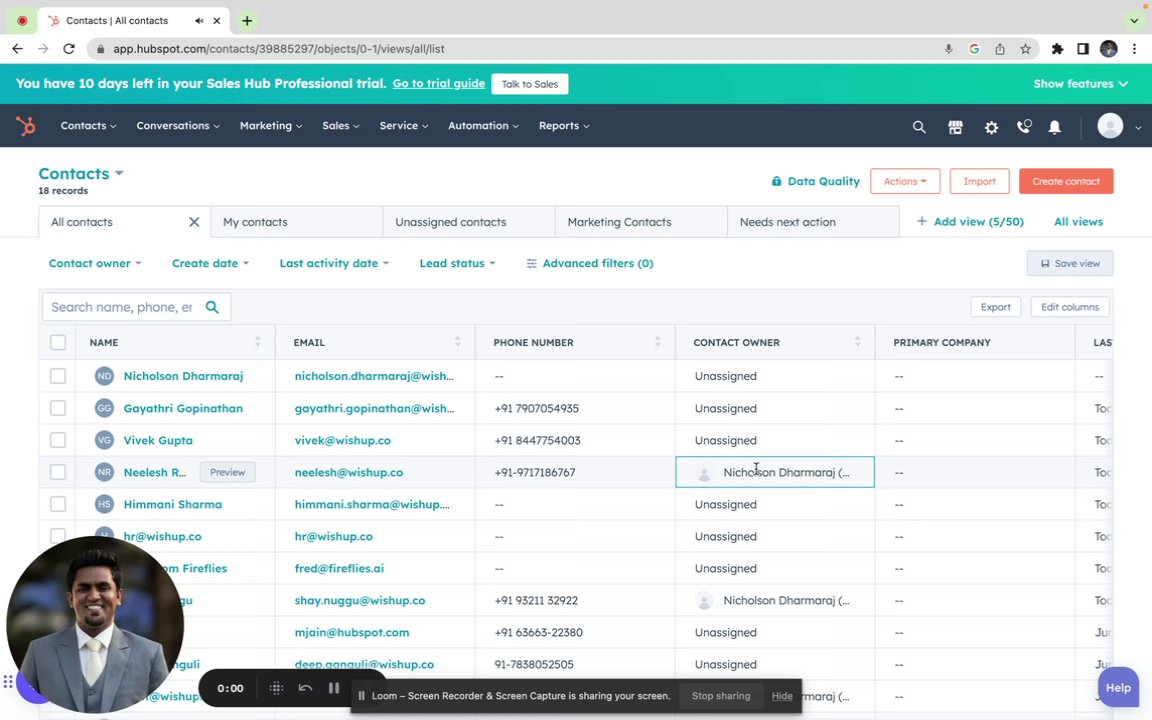Image resolution: width=1152 pixels, height=720 pixels.
Task: Sort by the Contact Owner column arrows
Action: pyautogui.click(x=857, y=342)
